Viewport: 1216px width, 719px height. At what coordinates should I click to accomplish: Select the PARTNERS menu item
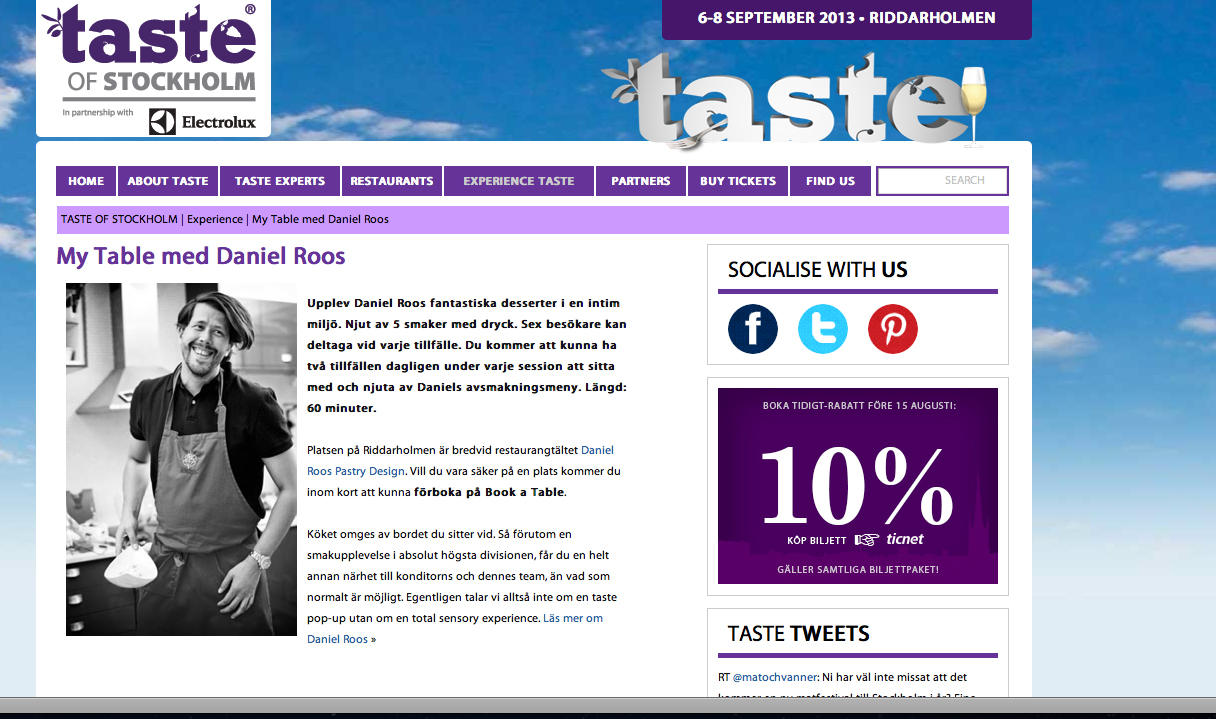(641, 181)
